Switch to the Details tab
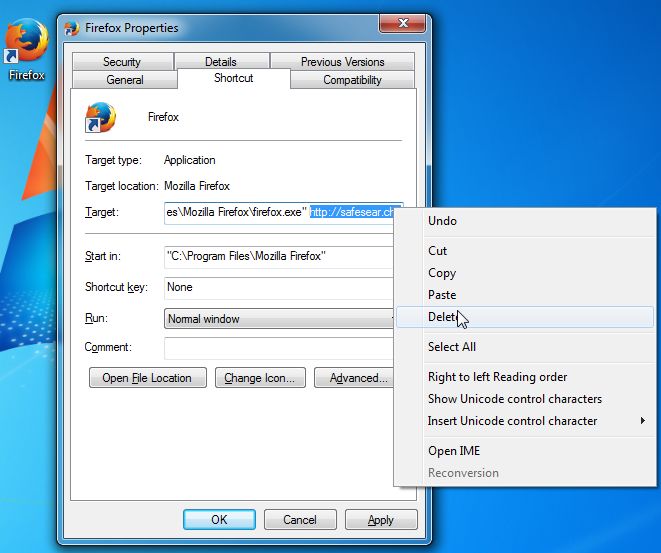The image size is (661, 553). 221,62
